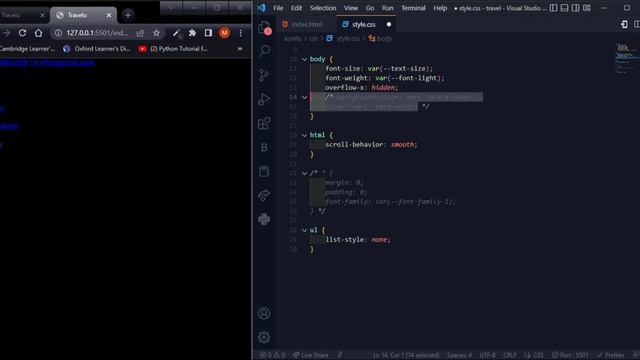Click the Chrome address bar URL

tap(97, 33)
